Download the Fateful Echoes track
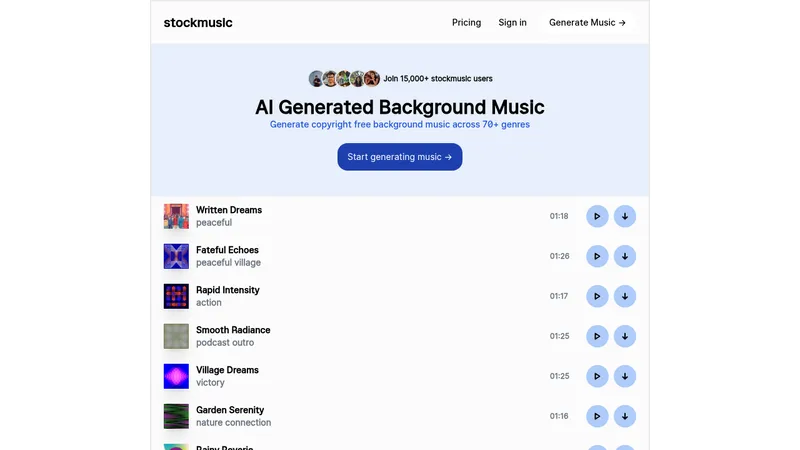 (624, 256)
